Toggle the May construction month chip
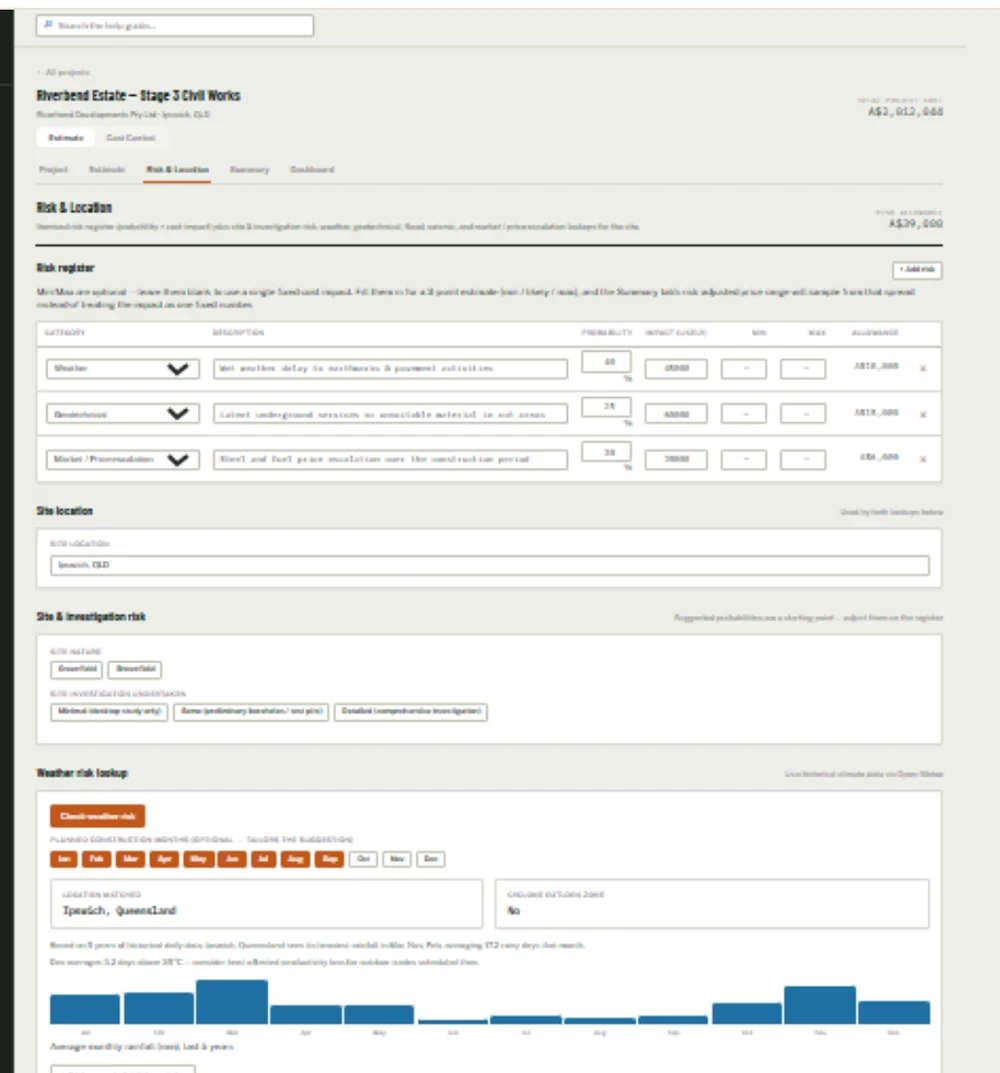1000x1073 pixels. click(x=198, y=859)
